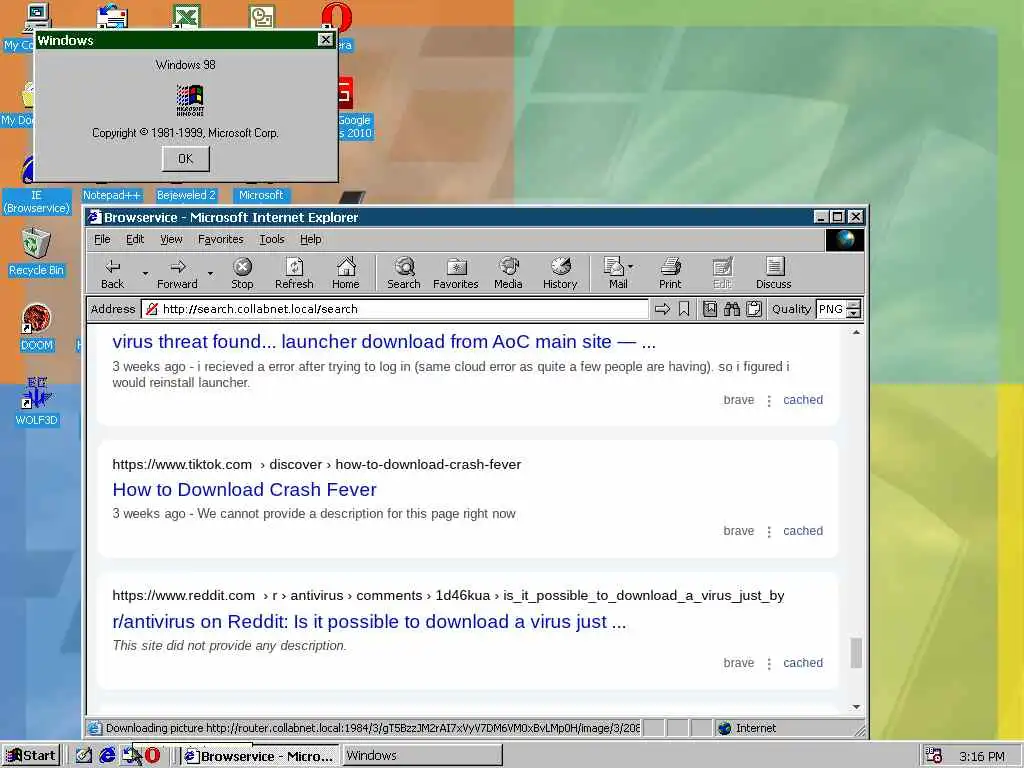Click 'brave' under the virus threat result
The width and height of the screenshot is (1024, 768).
point(739,400)
